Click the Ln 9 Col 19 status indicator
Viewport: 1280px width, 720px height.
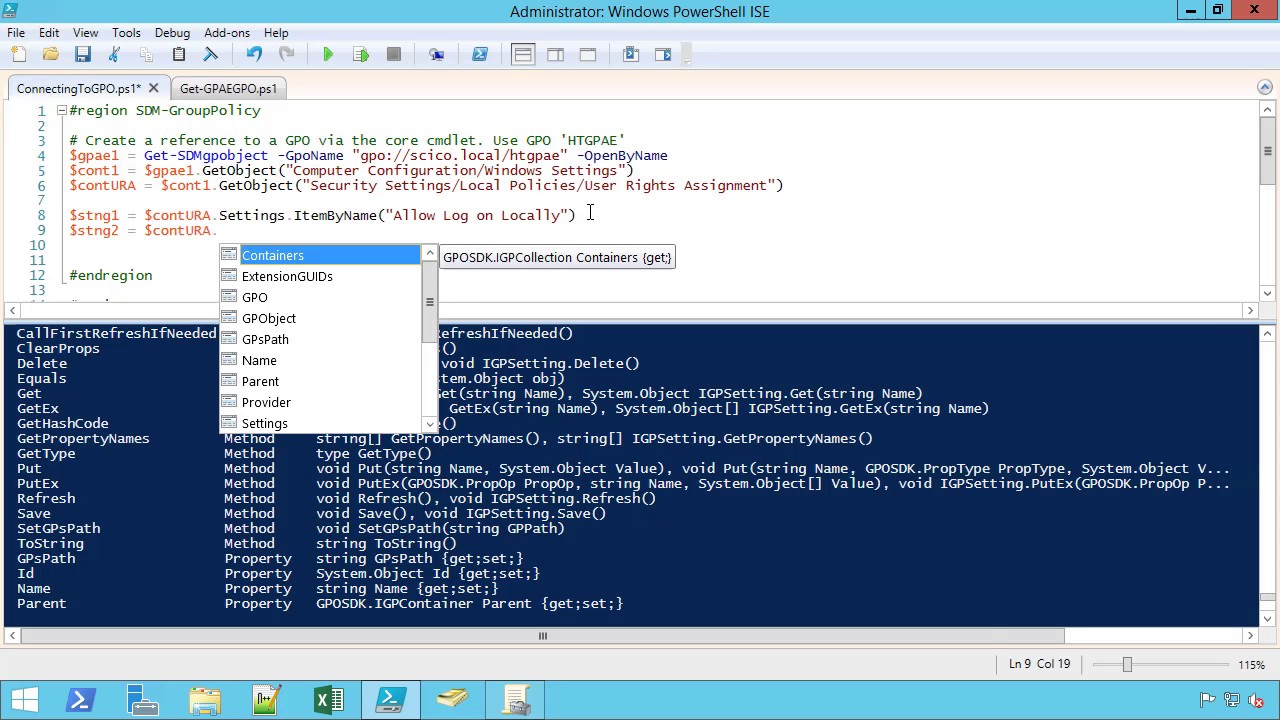coord(1040,664)
